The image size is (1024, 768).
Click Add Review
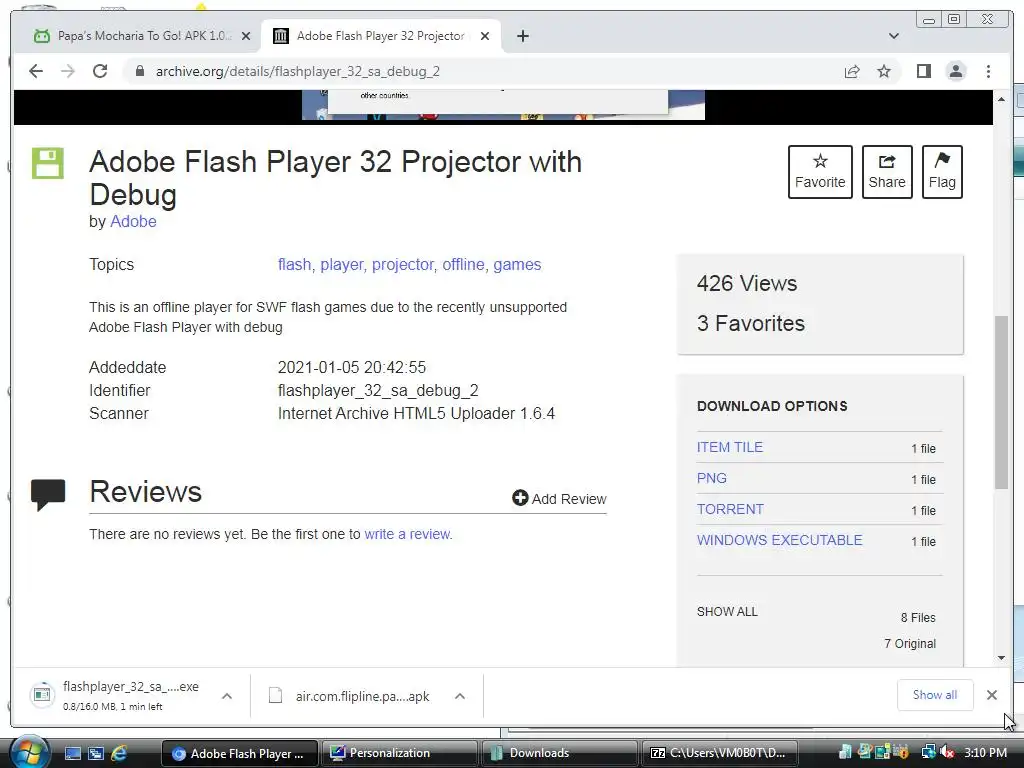click(560, 498)
